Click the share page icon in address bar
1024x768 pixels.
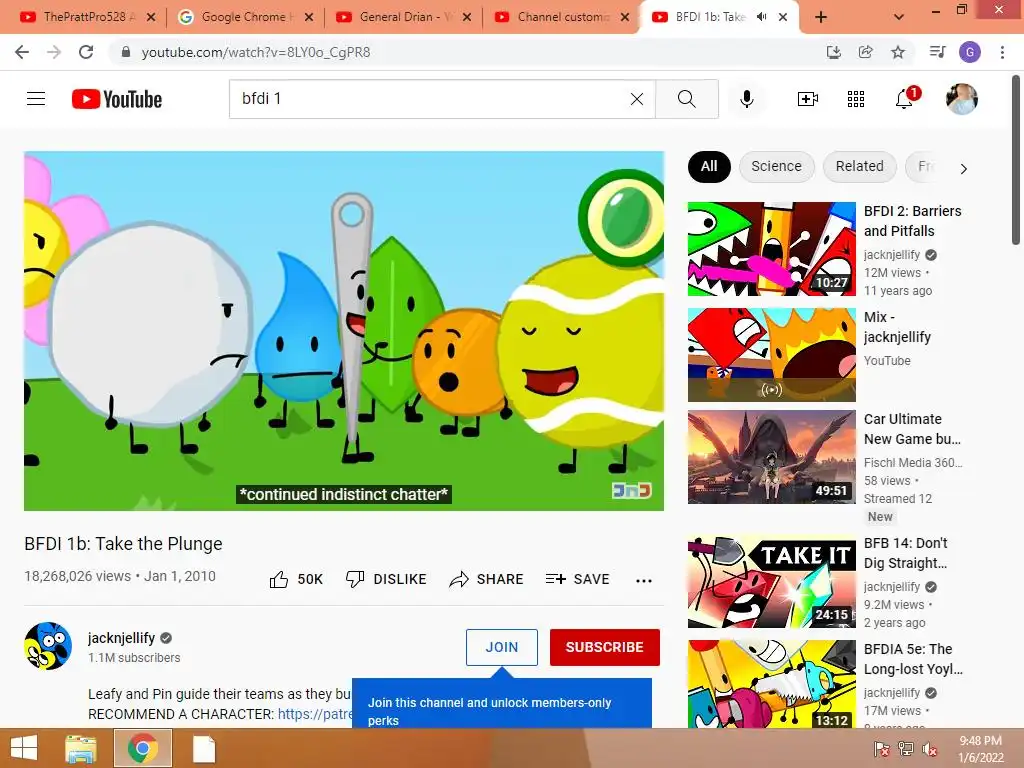[866, 52]
